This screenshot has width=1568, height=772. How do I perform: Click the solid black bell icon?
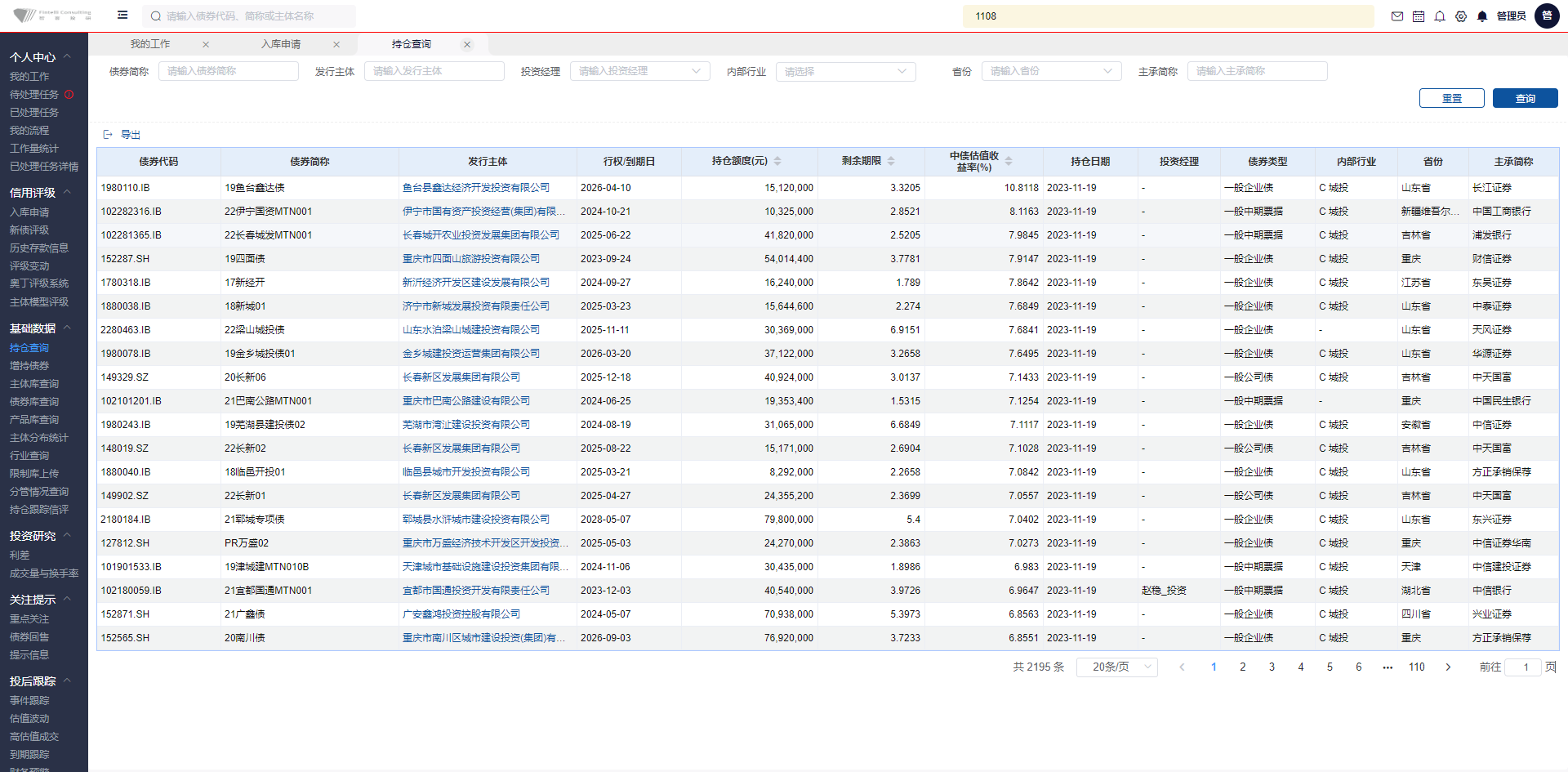pos(1482,16)
